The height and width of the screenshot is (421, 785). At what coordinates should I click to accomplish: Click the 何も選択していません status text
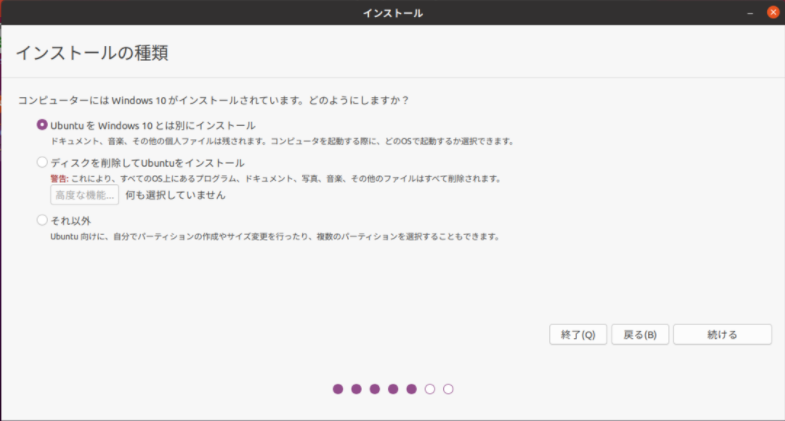[x=175, y=195]
